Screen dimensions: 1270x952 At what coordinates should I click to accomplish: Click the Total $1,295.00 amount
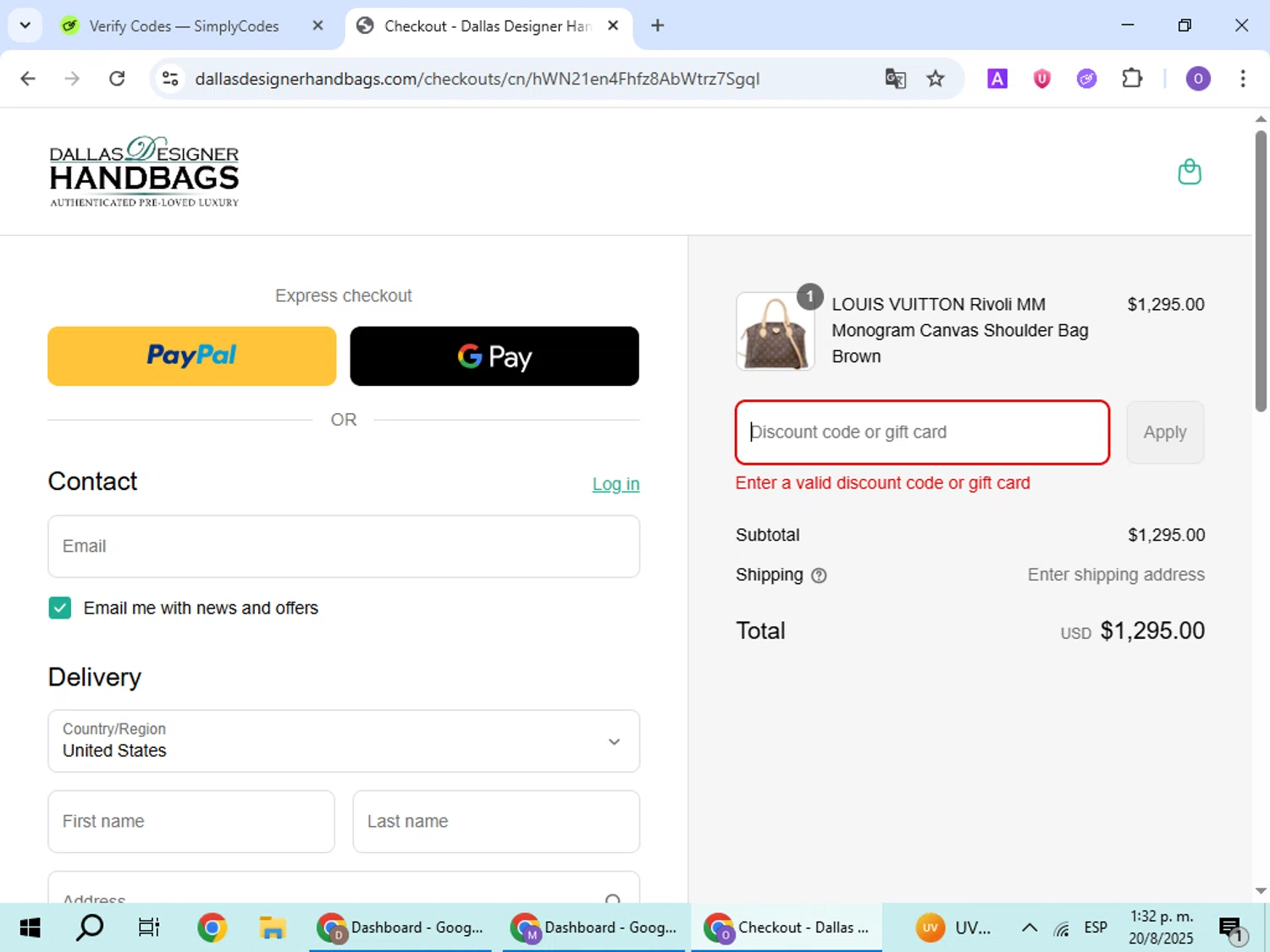tap(1152, 631)
